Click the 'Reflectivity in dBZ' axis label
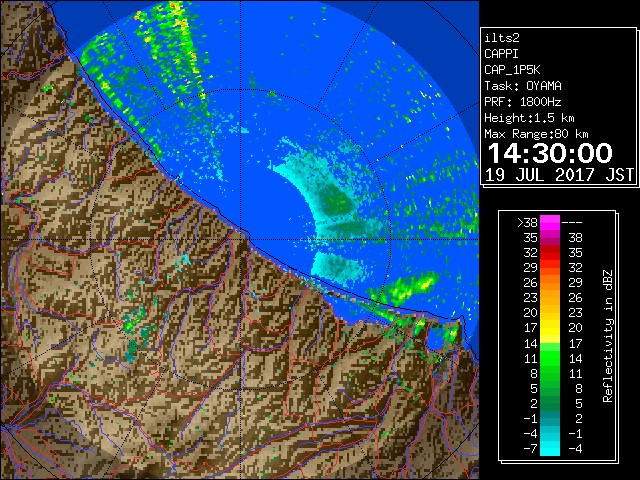The image size is (640, 480). [608, 336]
